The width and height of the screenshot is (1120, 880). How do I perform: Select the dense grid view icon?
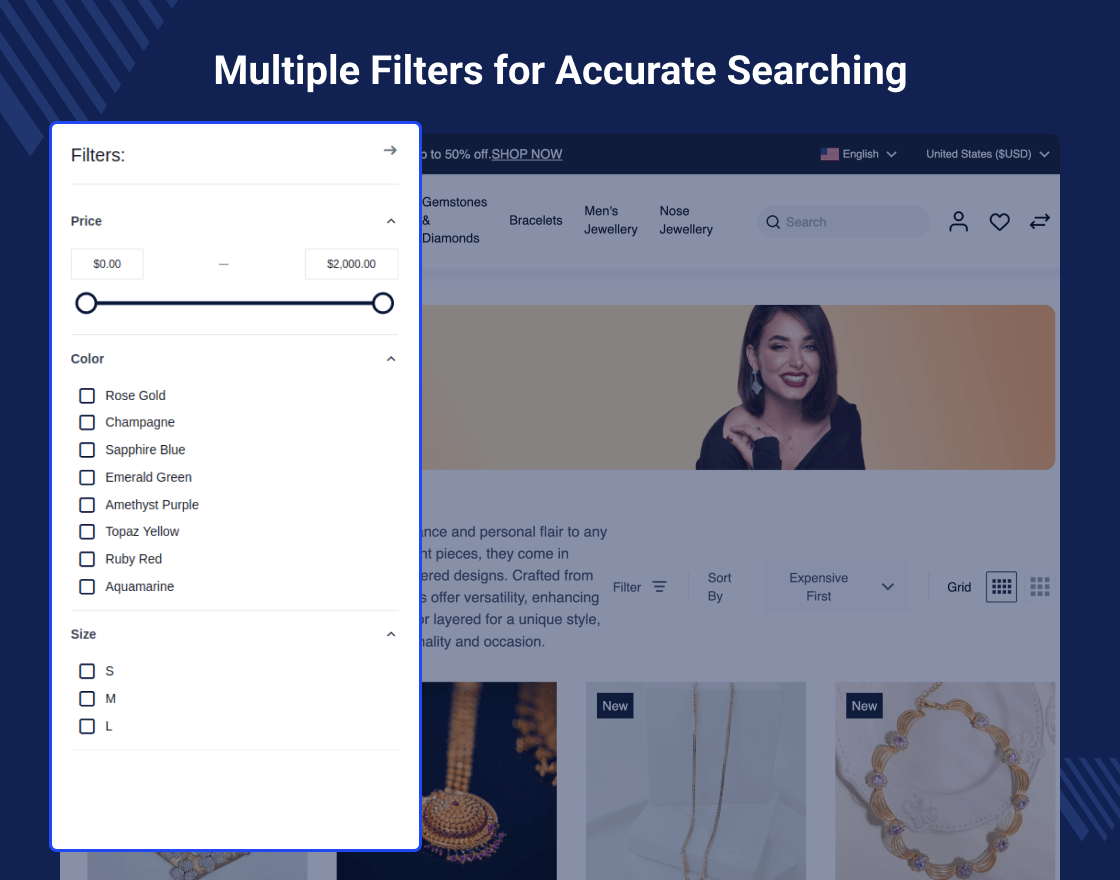(x=1001, y=586)
